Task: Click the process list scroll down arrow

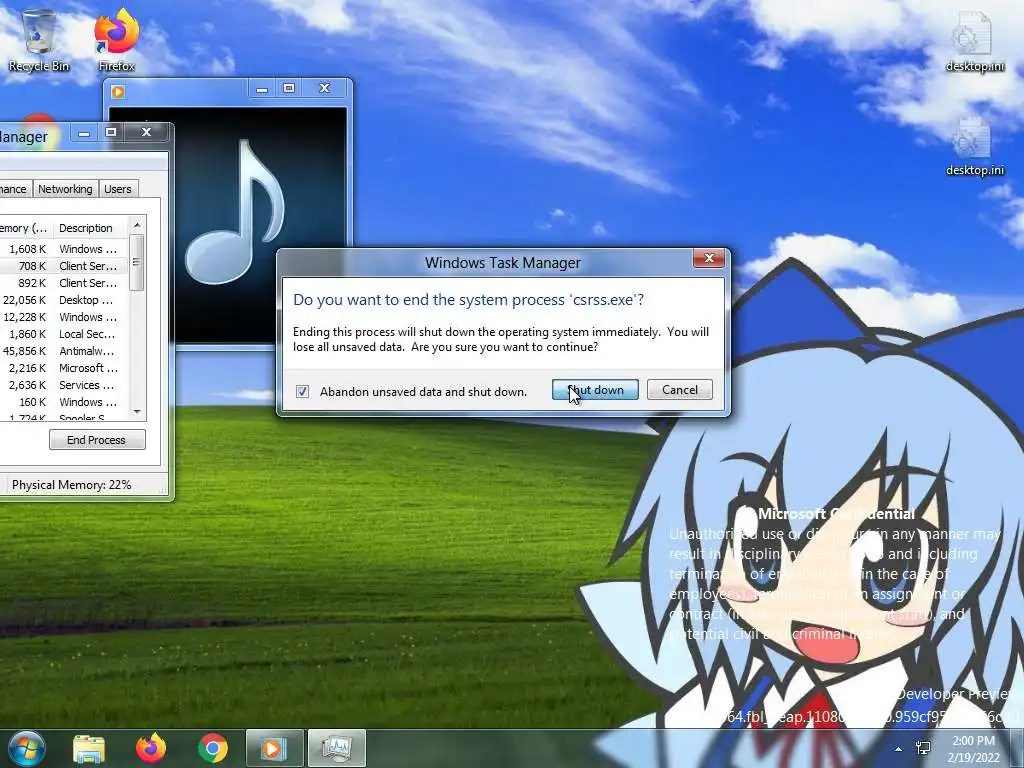Action: [x=137, y=411]
